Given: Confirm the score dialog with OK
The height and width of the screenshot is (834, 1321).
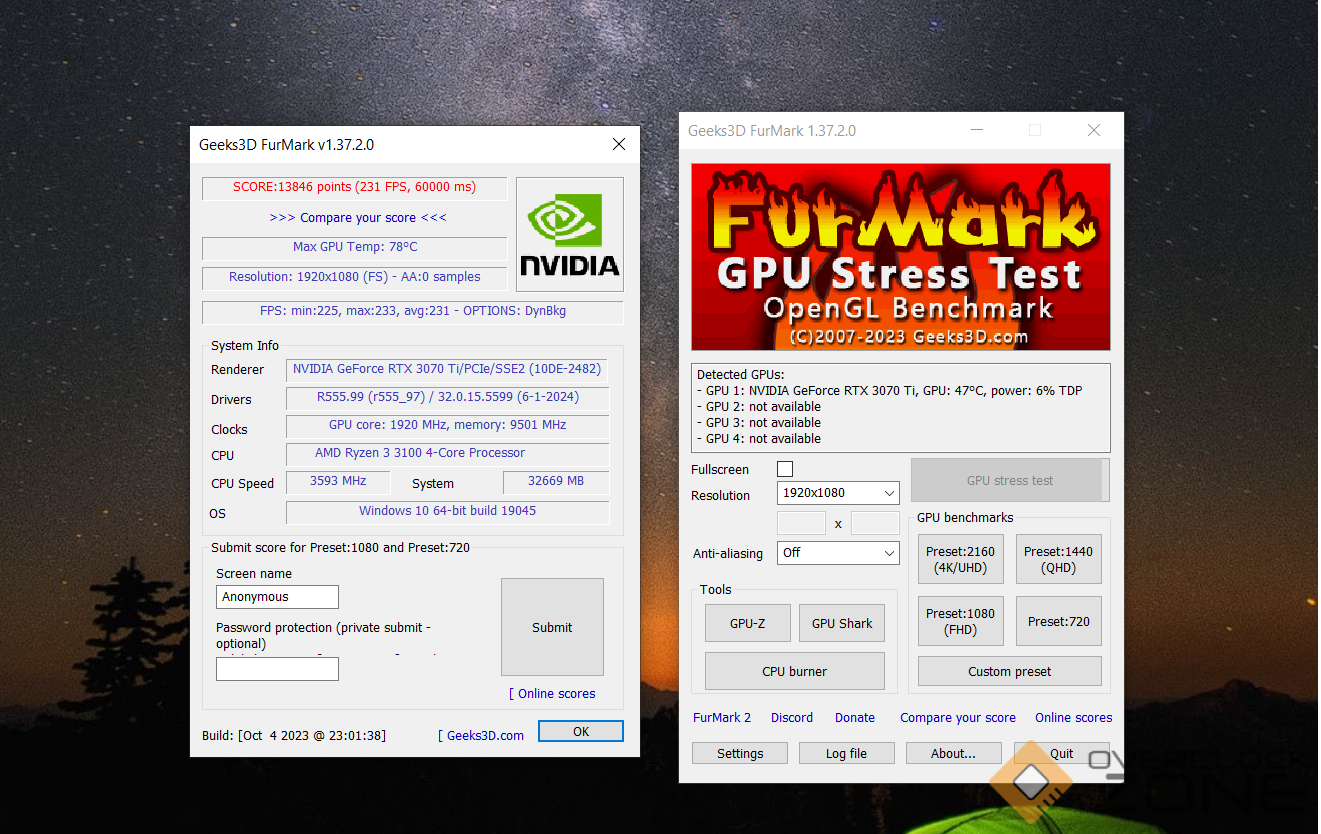Looking at the screenshot, I should point(581,731).
